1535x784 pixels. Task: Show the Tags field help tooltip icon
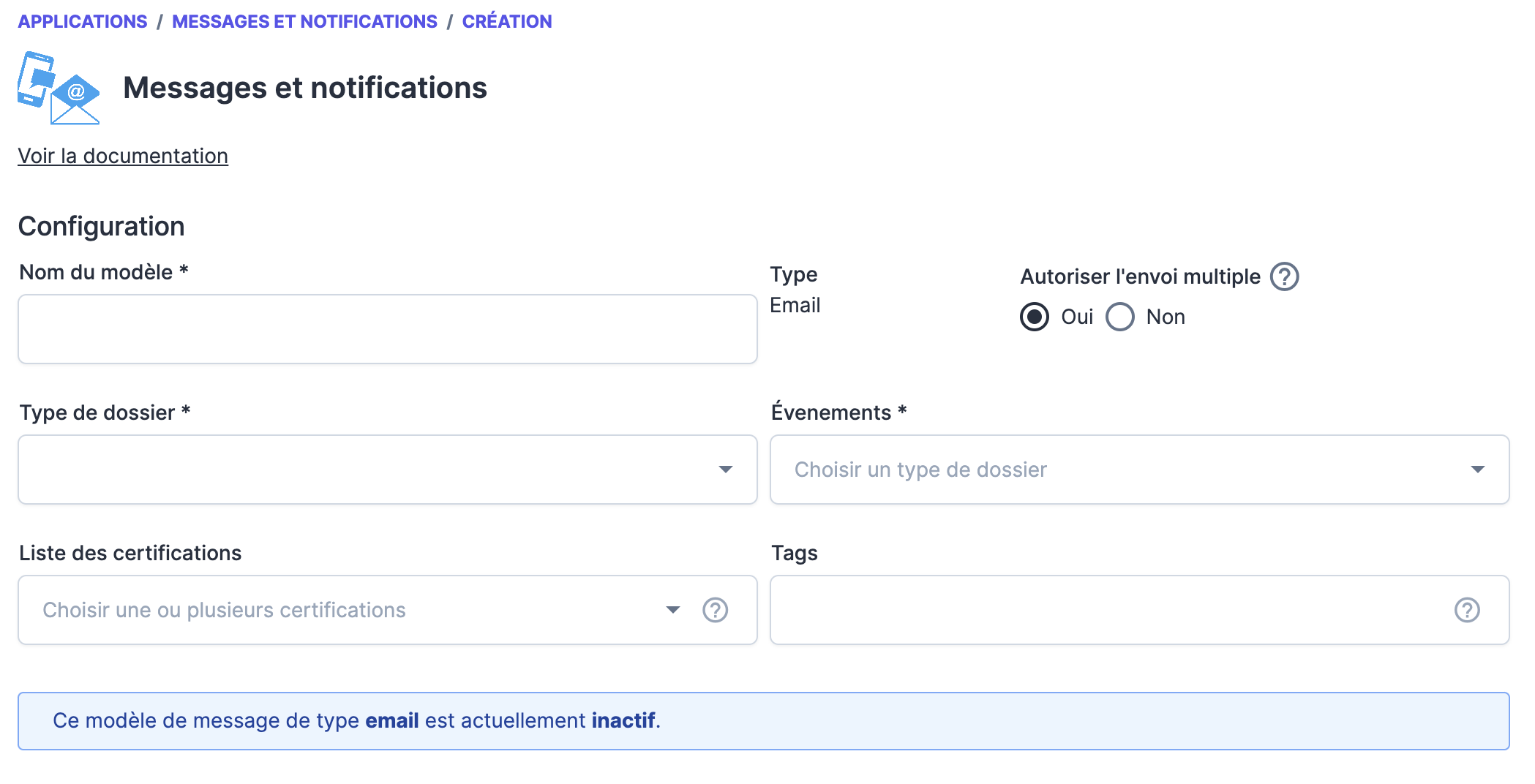coord(1466,610)
